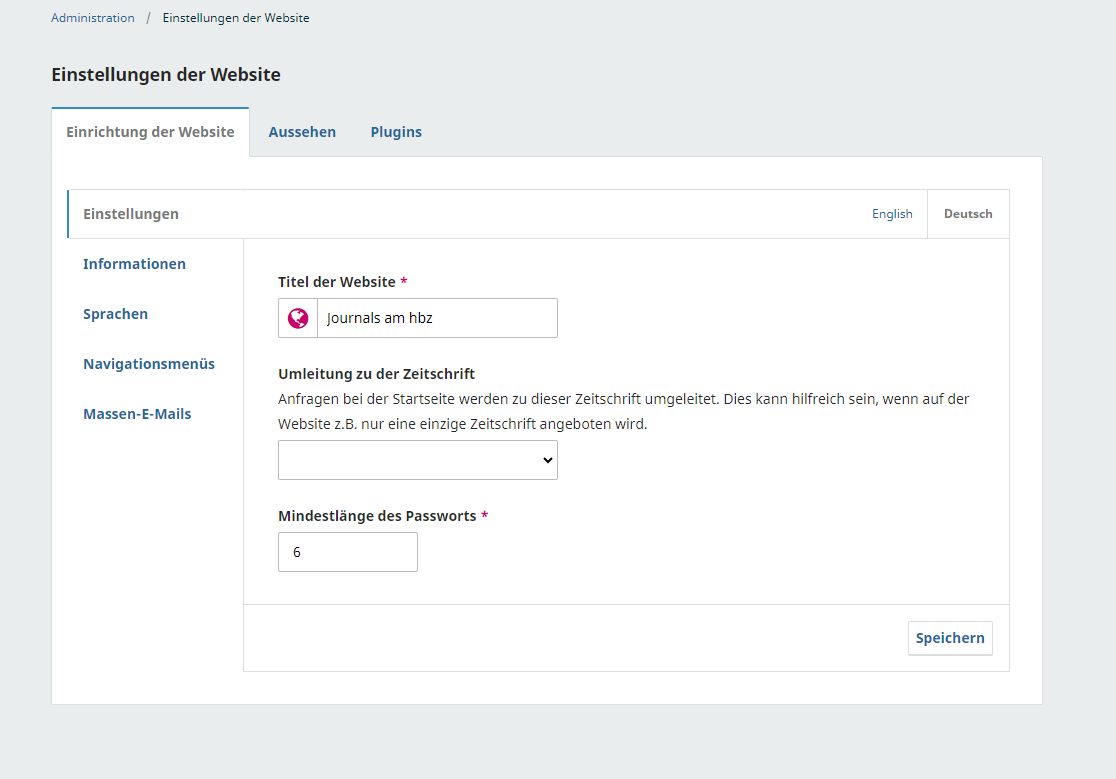Switch to the Aussehen tab

click(x=302, y=132)
